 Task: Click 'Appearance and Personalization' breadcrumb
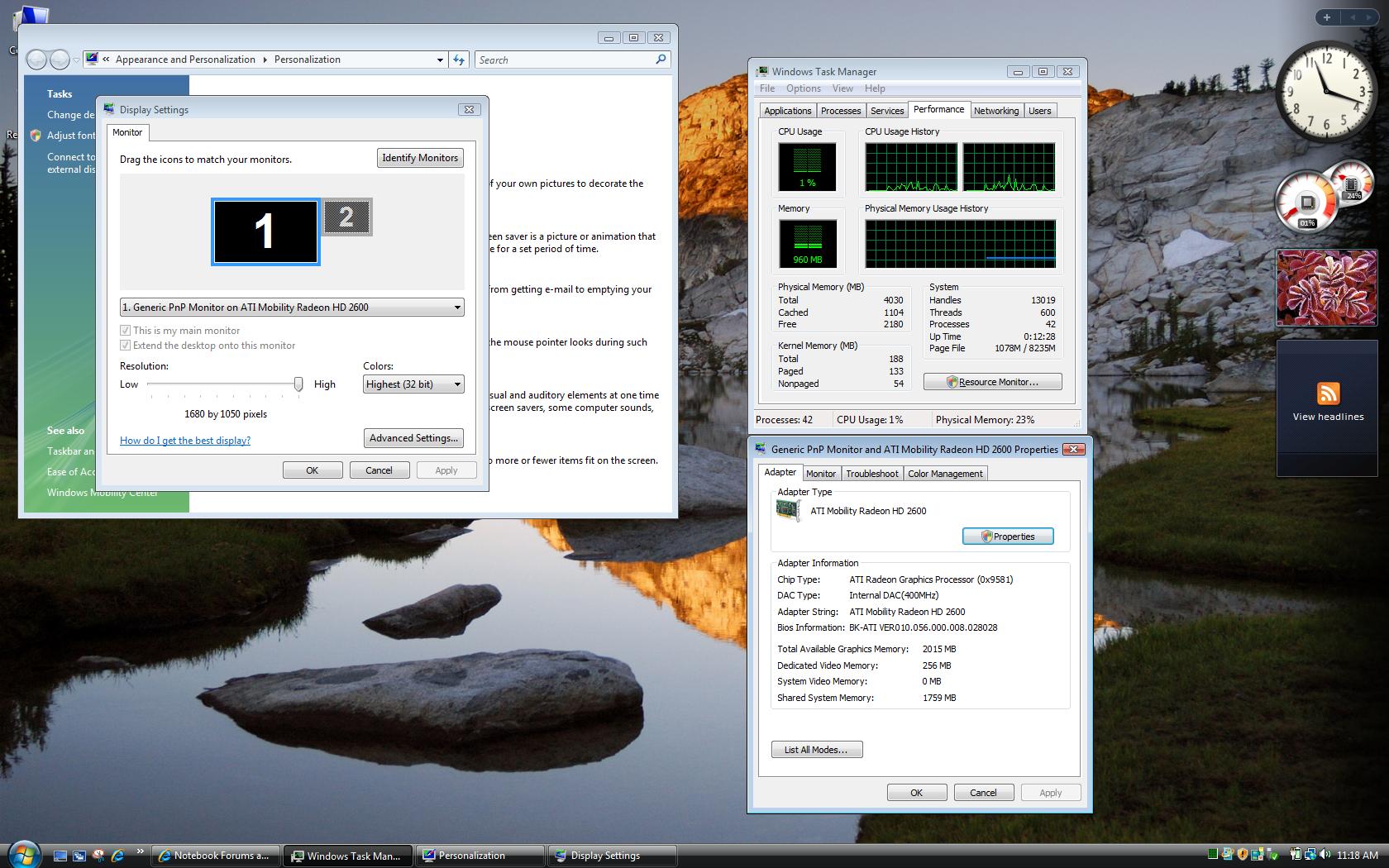tap(185, 60)
